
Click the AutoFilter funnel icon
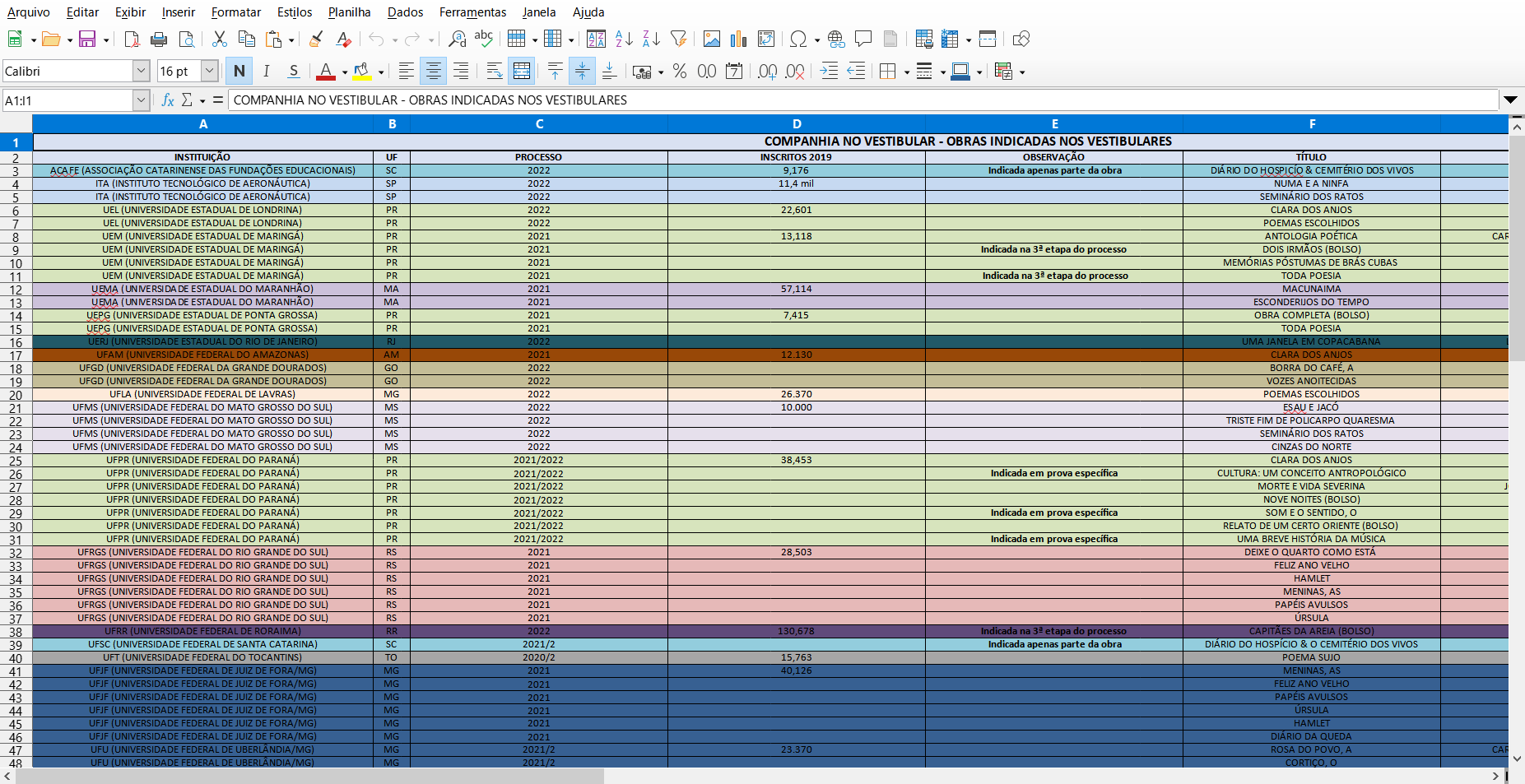678,39
